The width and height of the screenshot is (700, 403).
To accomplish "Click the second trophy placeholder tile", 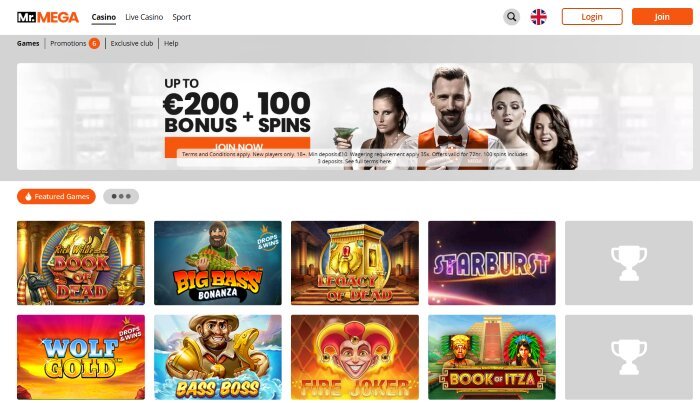I will (x=629, y=357).
